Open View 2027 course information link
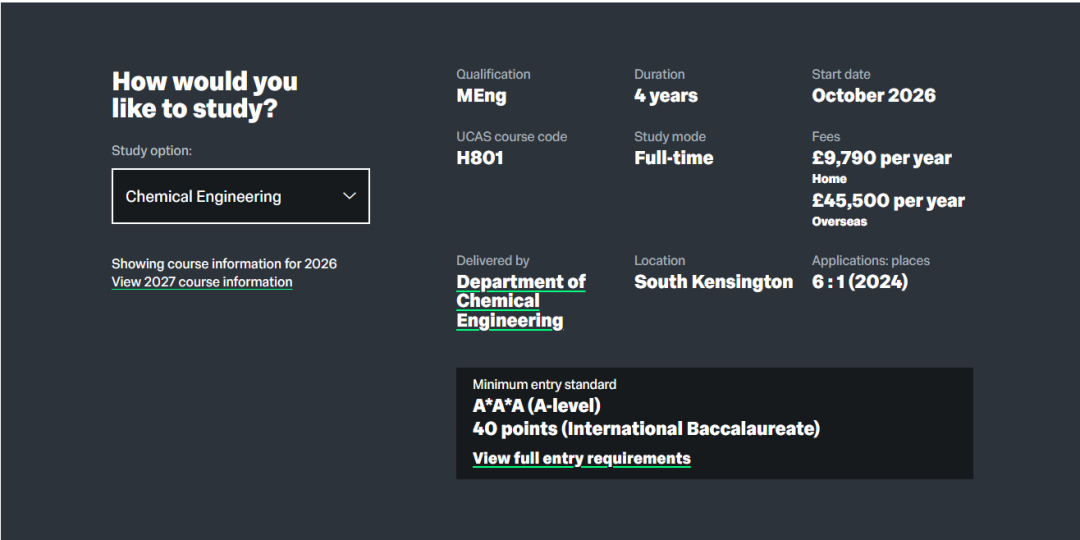The image size is (1080, 540). pyautogui.click(x=202, y=282)
